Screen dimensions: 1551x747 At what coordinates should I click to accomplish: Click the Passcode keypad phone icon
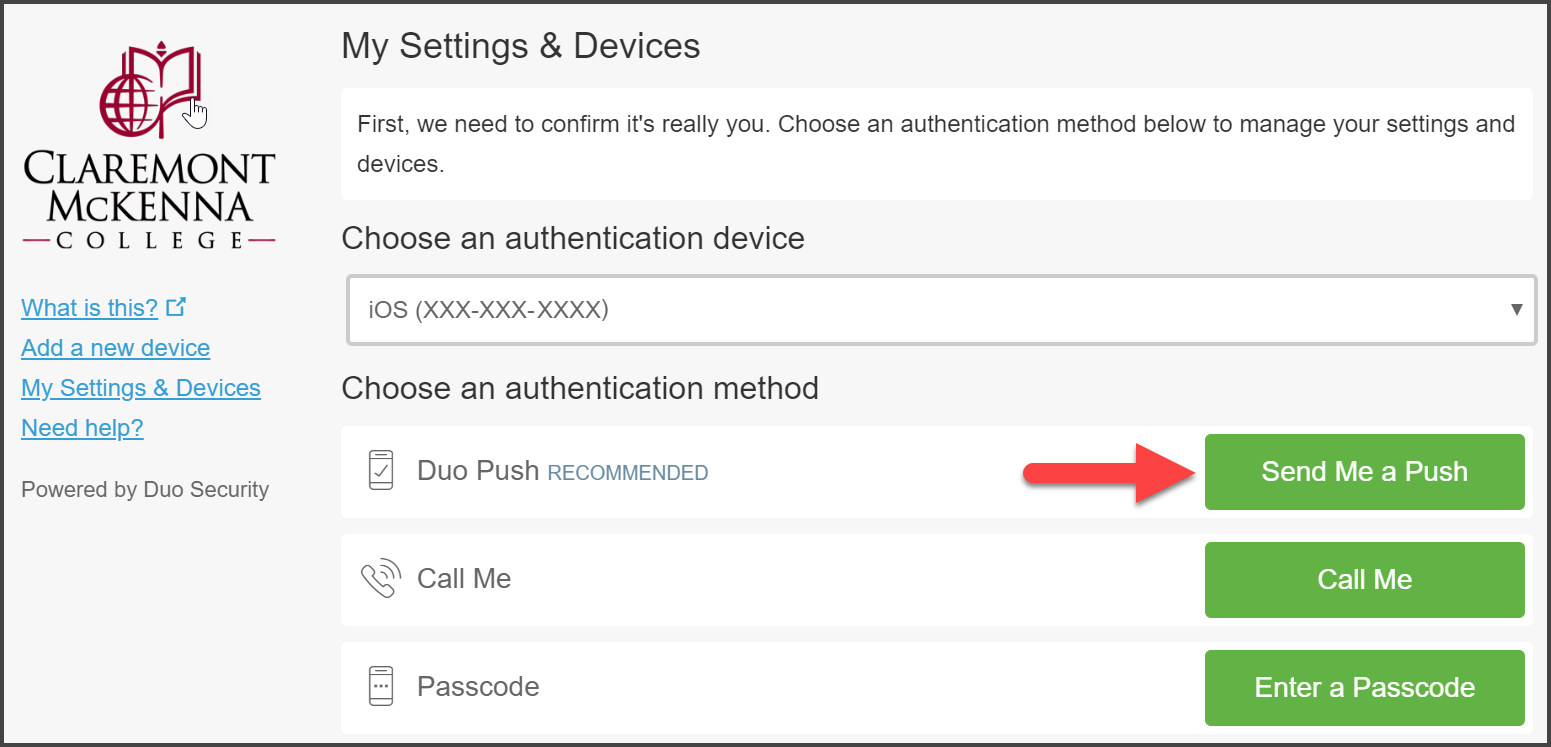379,686
